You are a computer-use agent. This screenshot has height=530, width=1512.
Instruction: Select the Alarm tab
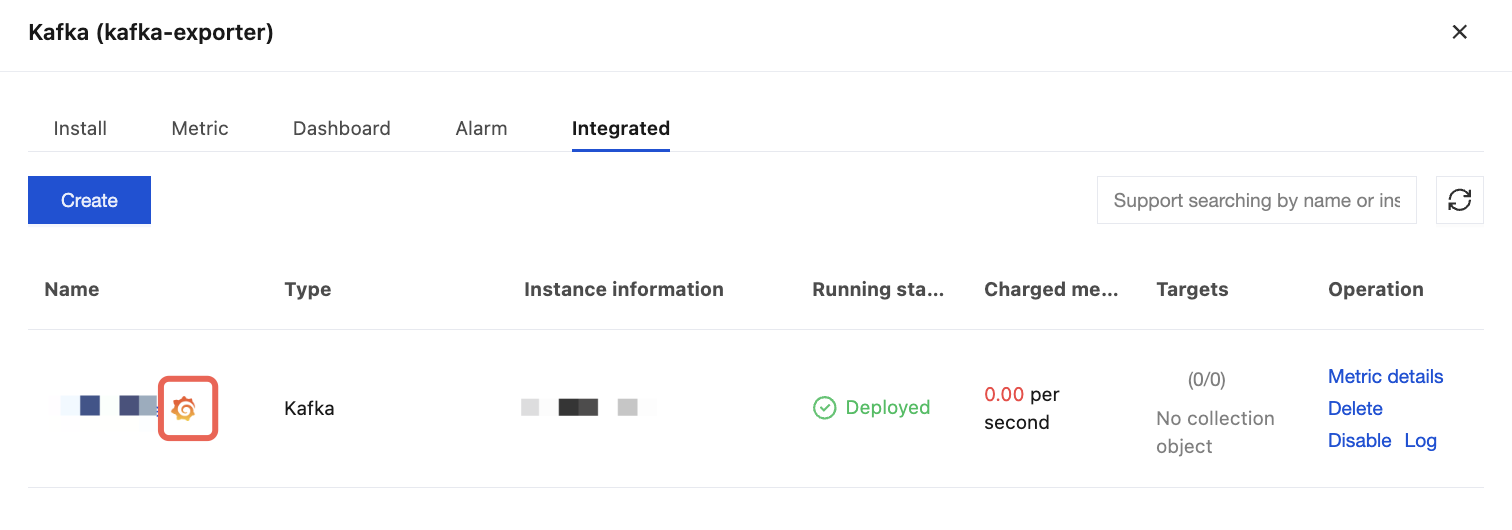(481, 128)
